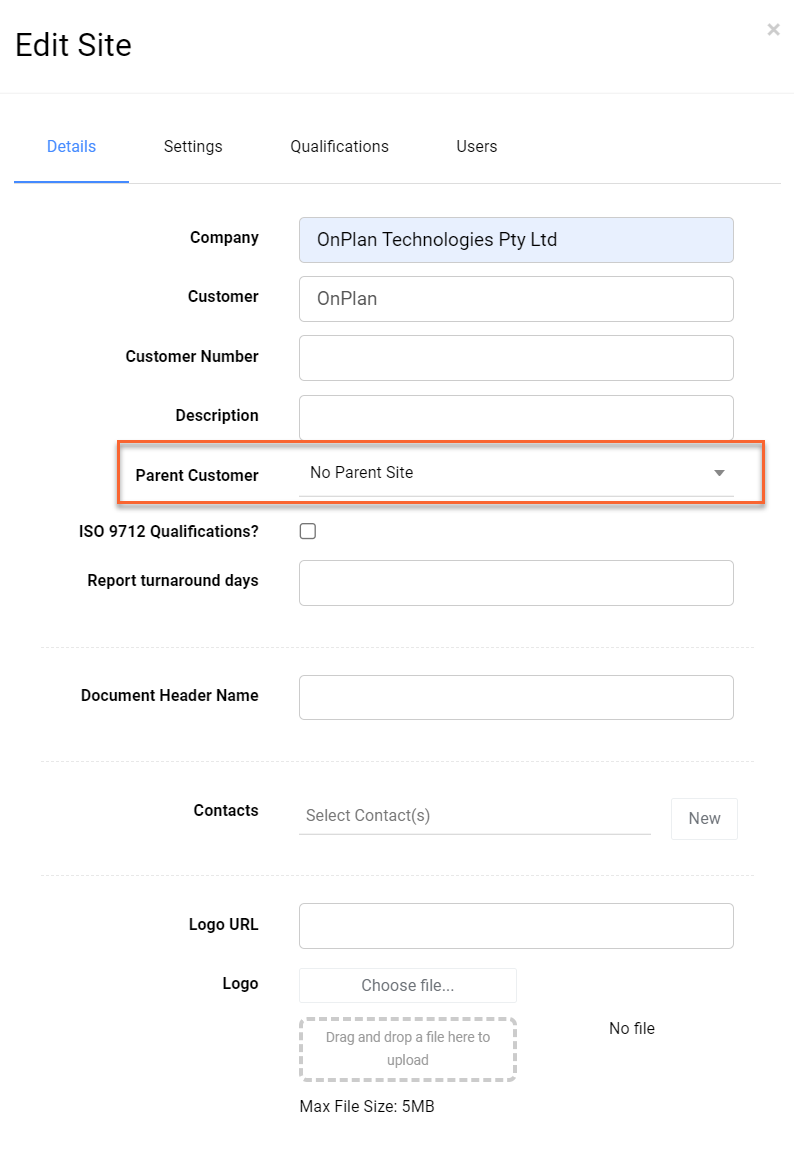
Task: Click the No file text
Action: pos(632,1028)
